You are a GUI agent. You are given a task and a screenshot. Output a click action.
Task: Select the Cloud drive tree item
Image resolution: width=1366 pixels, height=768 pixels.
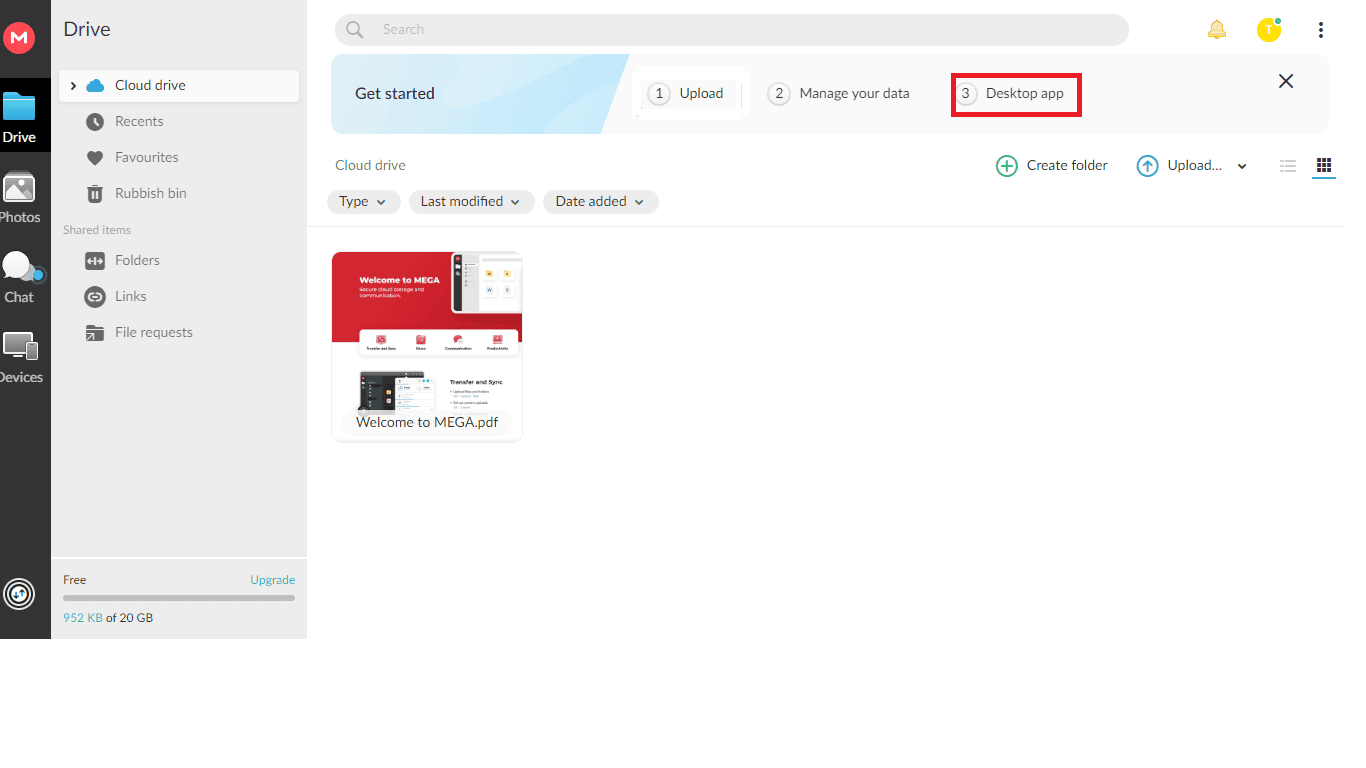tap(179, 85)
